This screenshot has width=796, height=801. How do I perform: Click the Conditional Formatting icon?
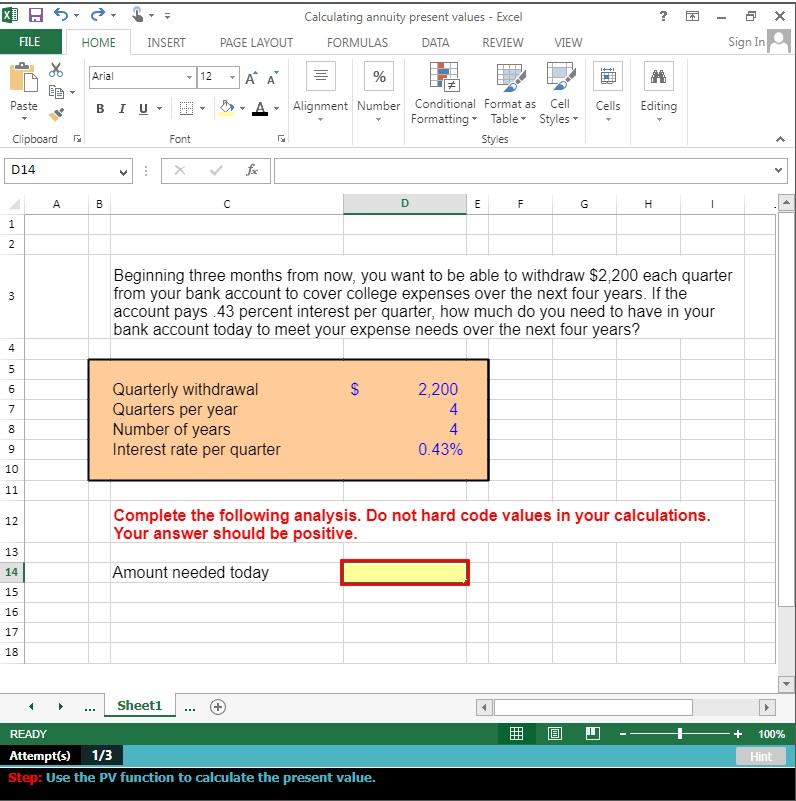444,76
